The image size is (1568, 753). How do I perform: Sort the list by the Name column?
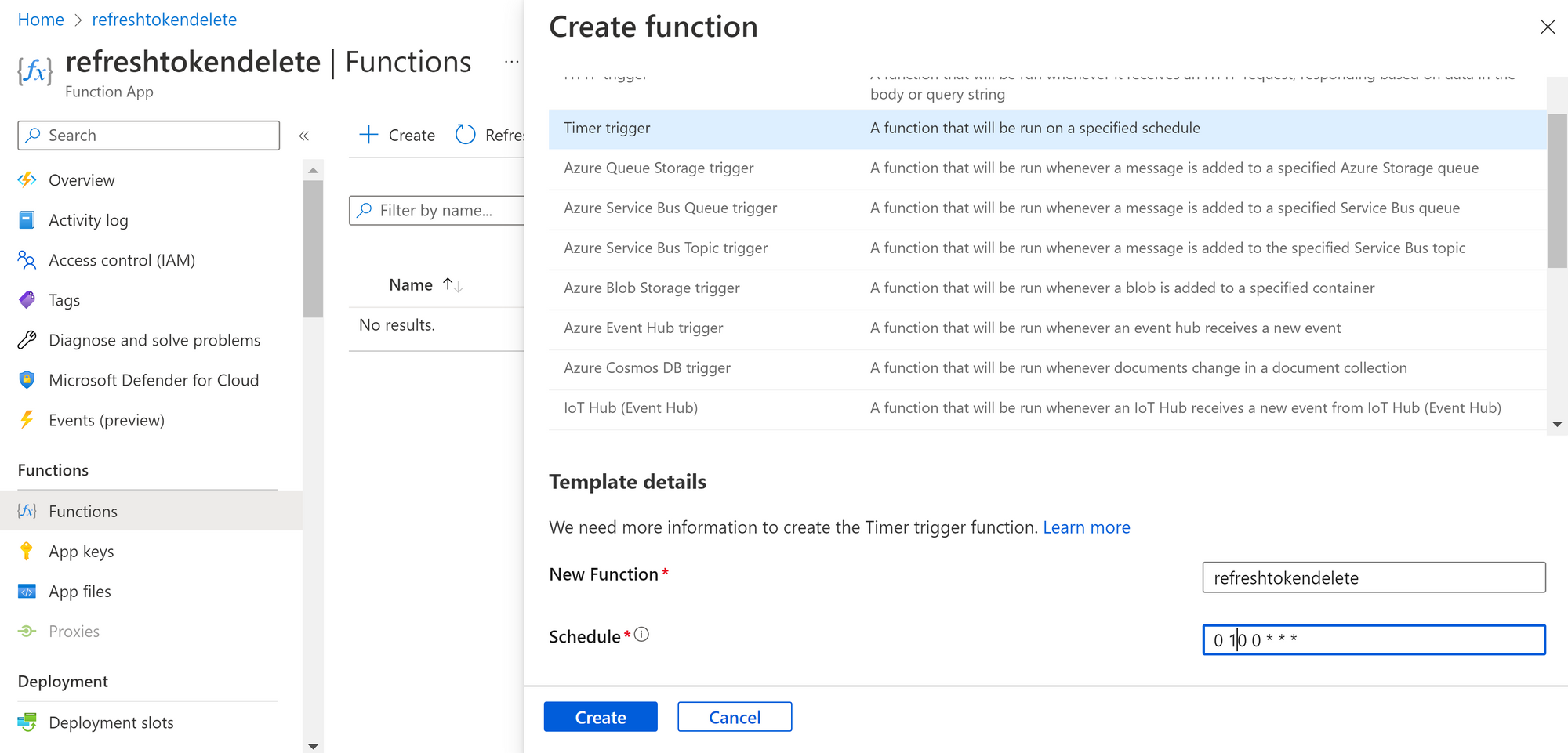[426, 284]
